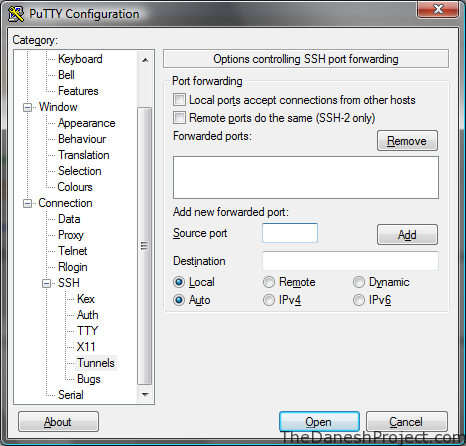
Task: Enable local ports accept connections checkbox
Action: [179, 100]
